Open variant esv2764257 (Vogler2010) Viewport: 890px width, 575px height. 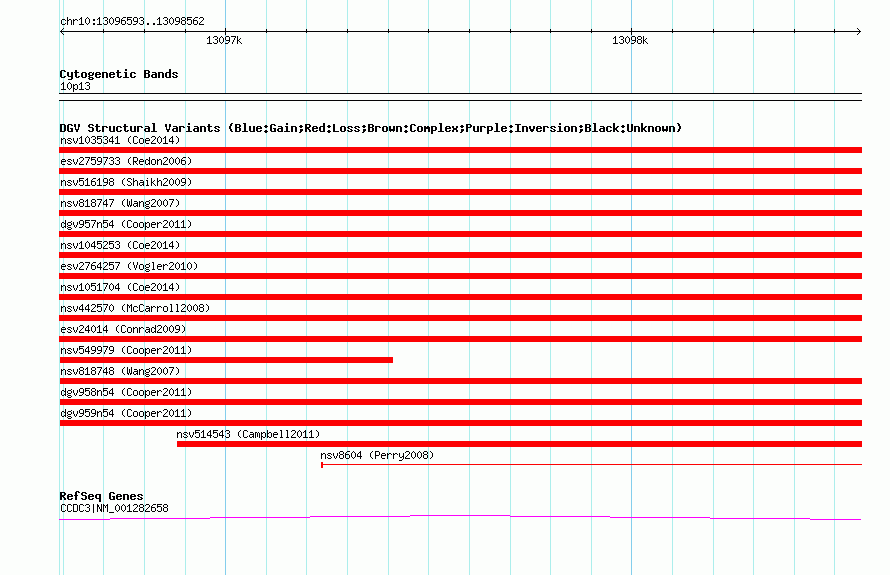[129, 266]
